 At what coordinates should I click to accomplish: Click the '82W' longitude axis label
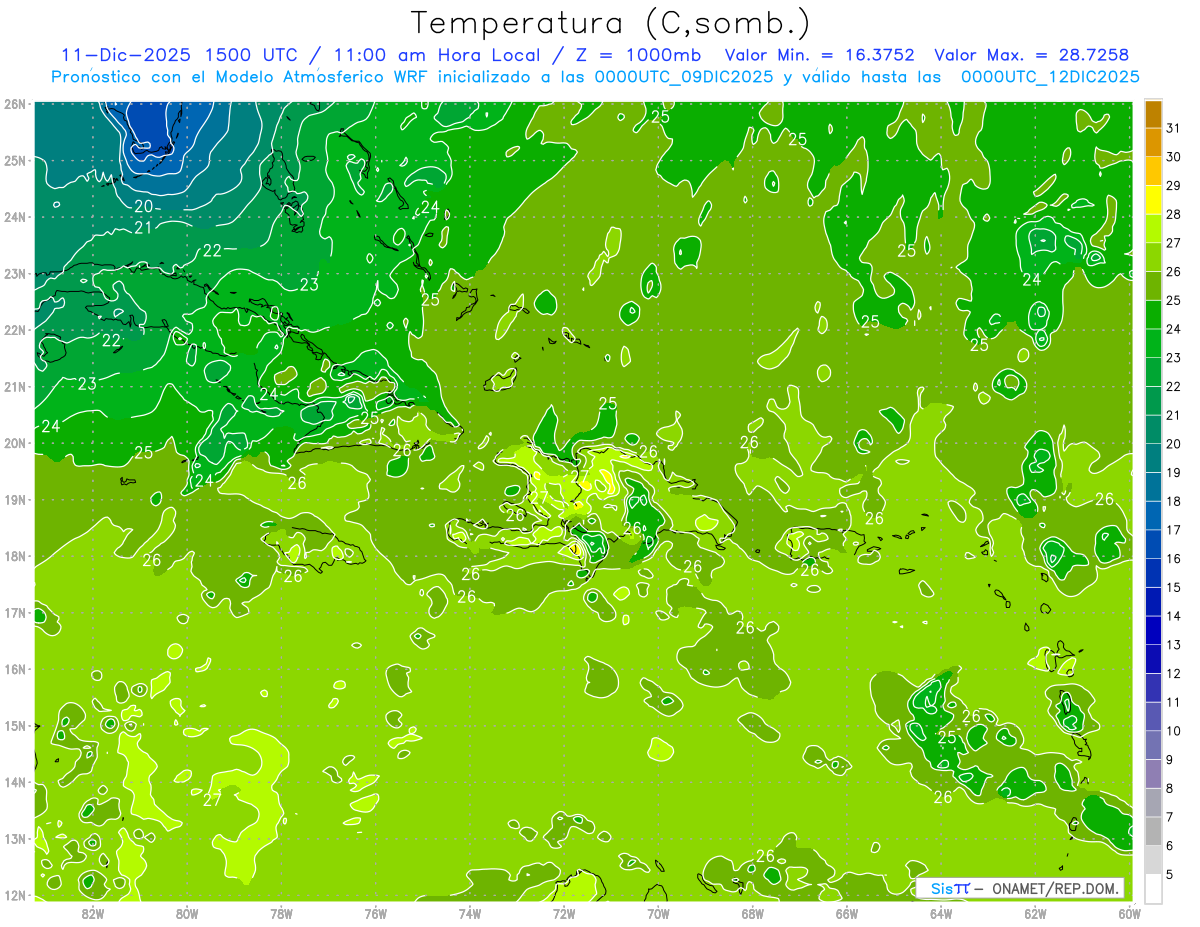(92, 913)
